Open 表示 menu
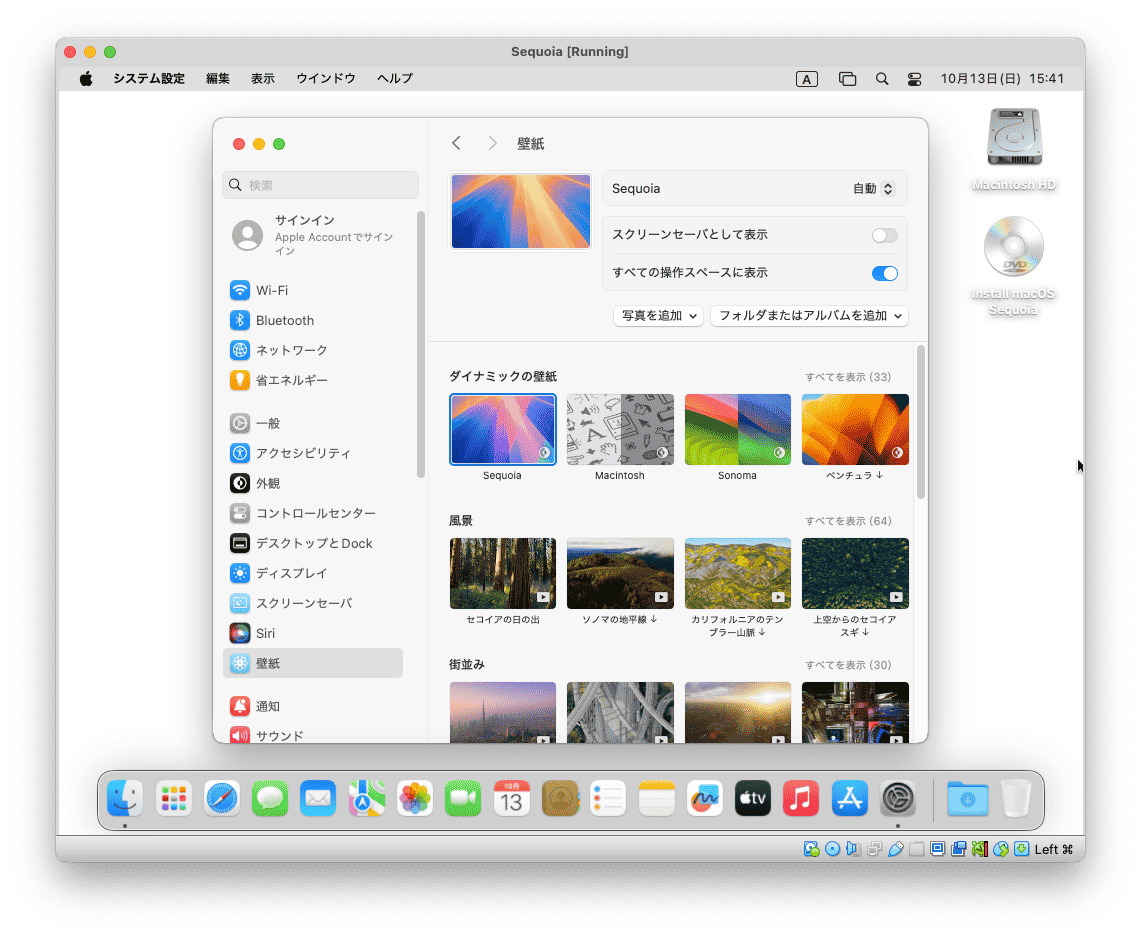This screenshot has width=1141, height=936. pyautogui.click(x=263, y=79)
